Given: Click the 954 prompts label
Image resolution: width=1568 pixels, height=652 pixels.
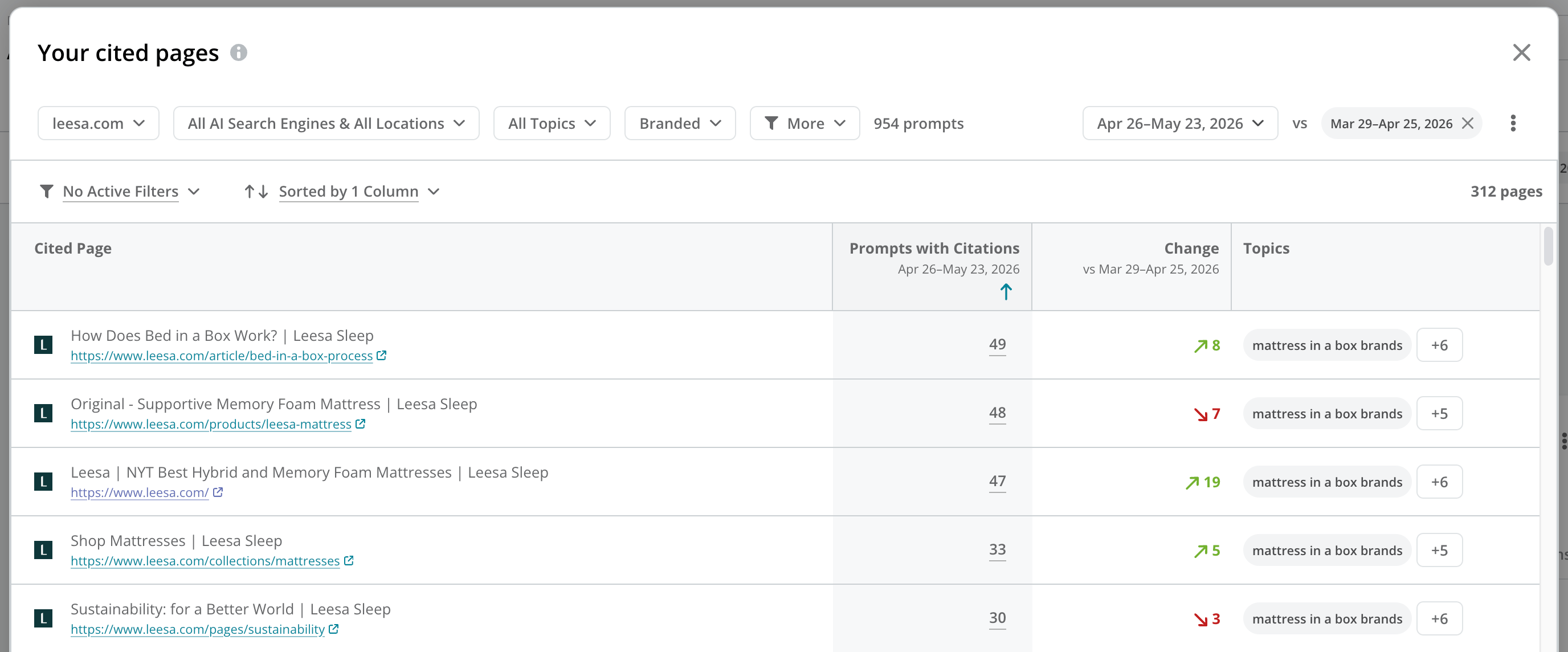Looking at the screenshot, I should click(918, 124).
